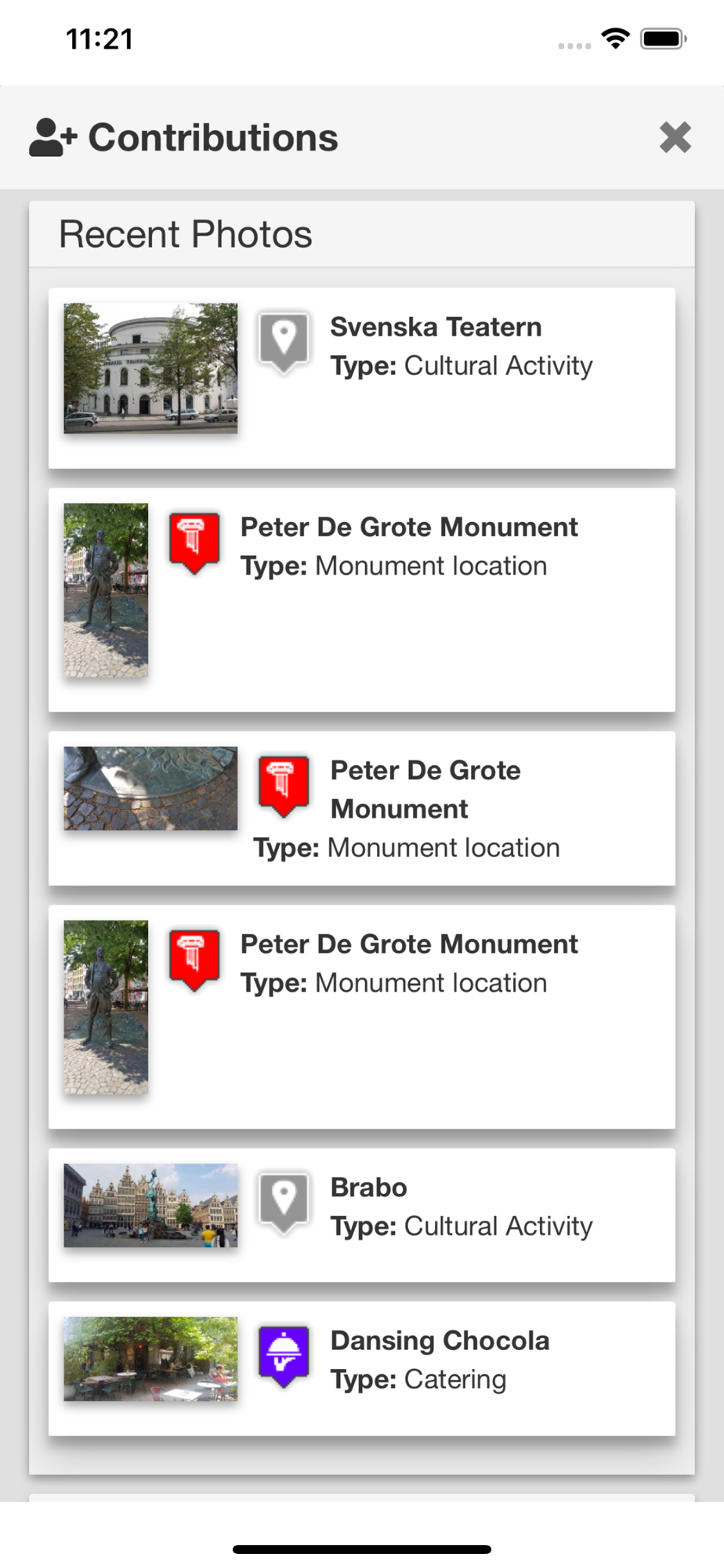Open the Dansing Chocola title
The width and height of the screenshot is (724, 1568).
pos(440,1341)
